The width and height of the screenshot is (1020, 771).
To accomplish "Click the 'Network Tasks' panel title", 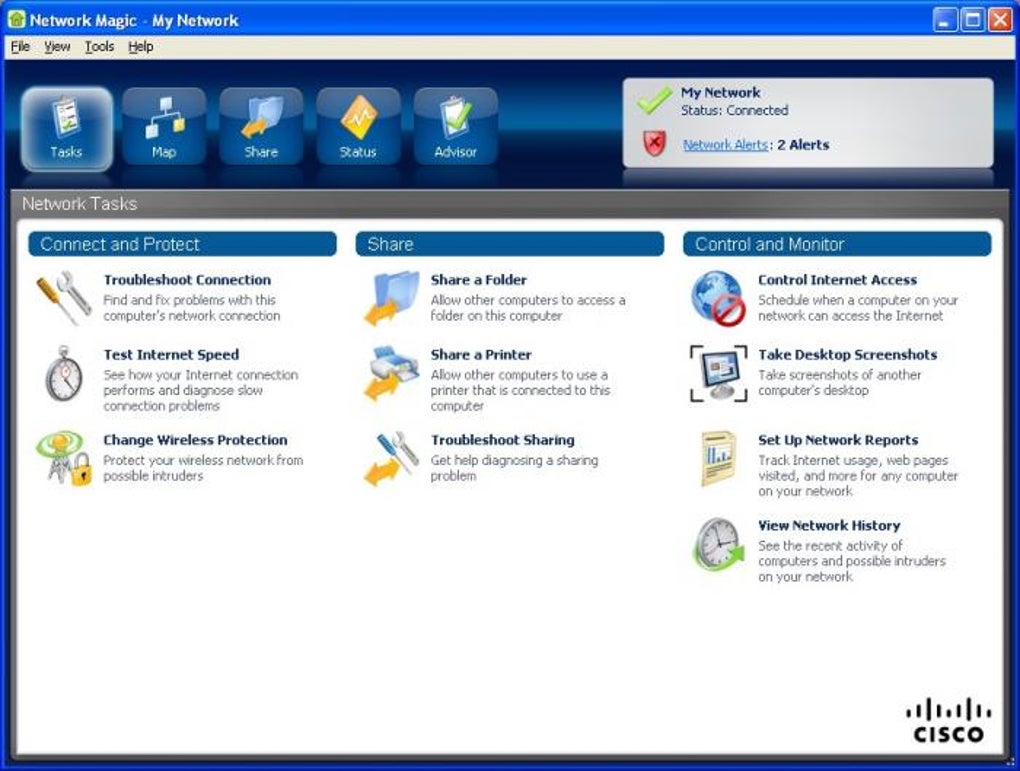I will coord(79,204).
